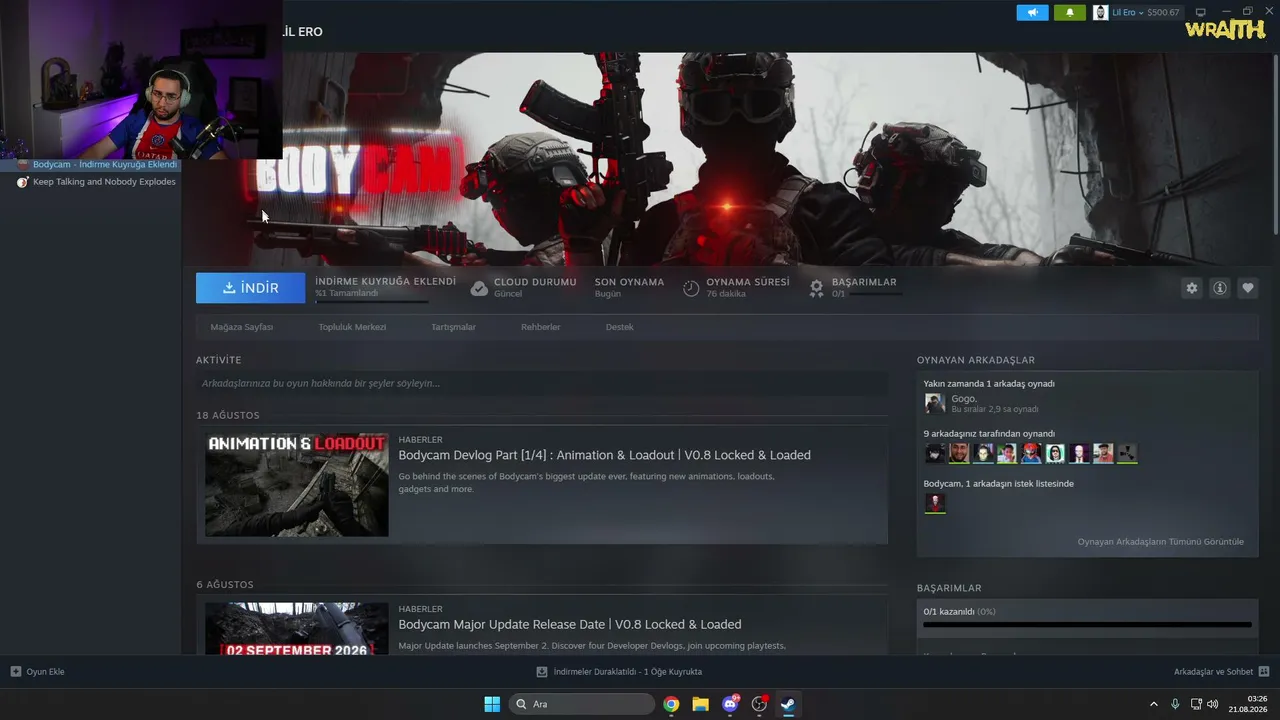
Task: Add Bodycam to favorites with heart icon
Action: pyautogui.click(x=1248, y=288)
